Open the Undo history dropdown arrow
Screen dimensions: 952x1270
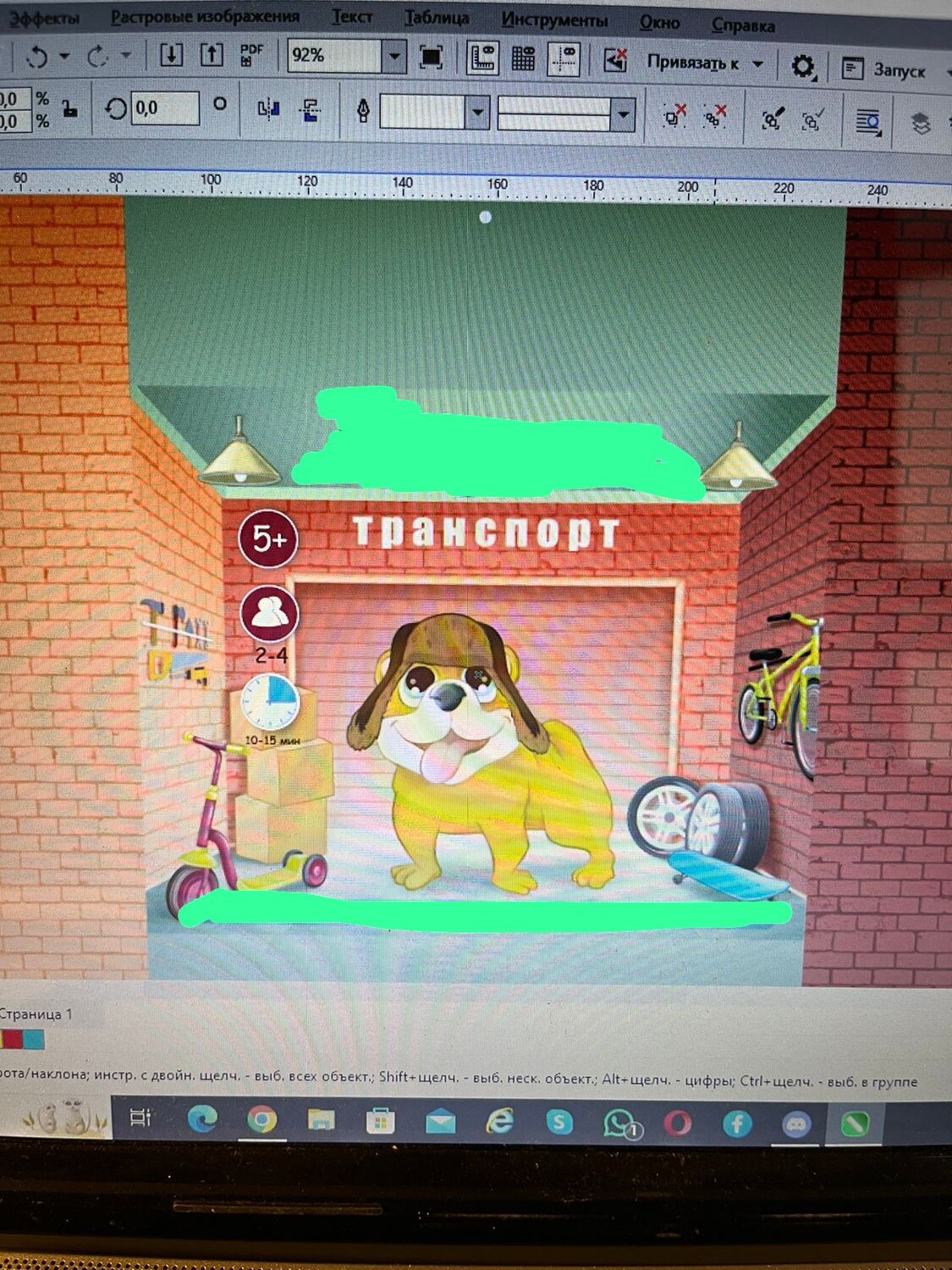(x=64, y=57)
